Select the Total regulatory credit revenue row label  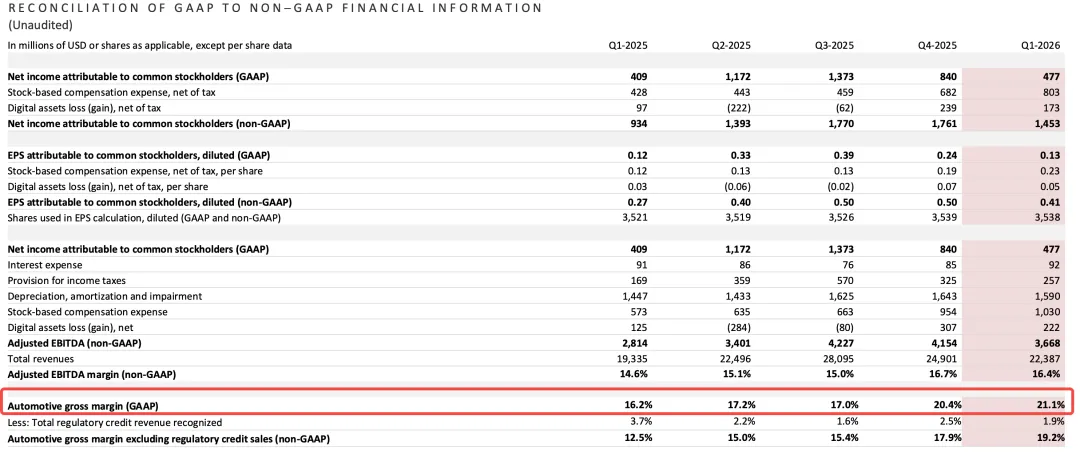tap(112, 421)
